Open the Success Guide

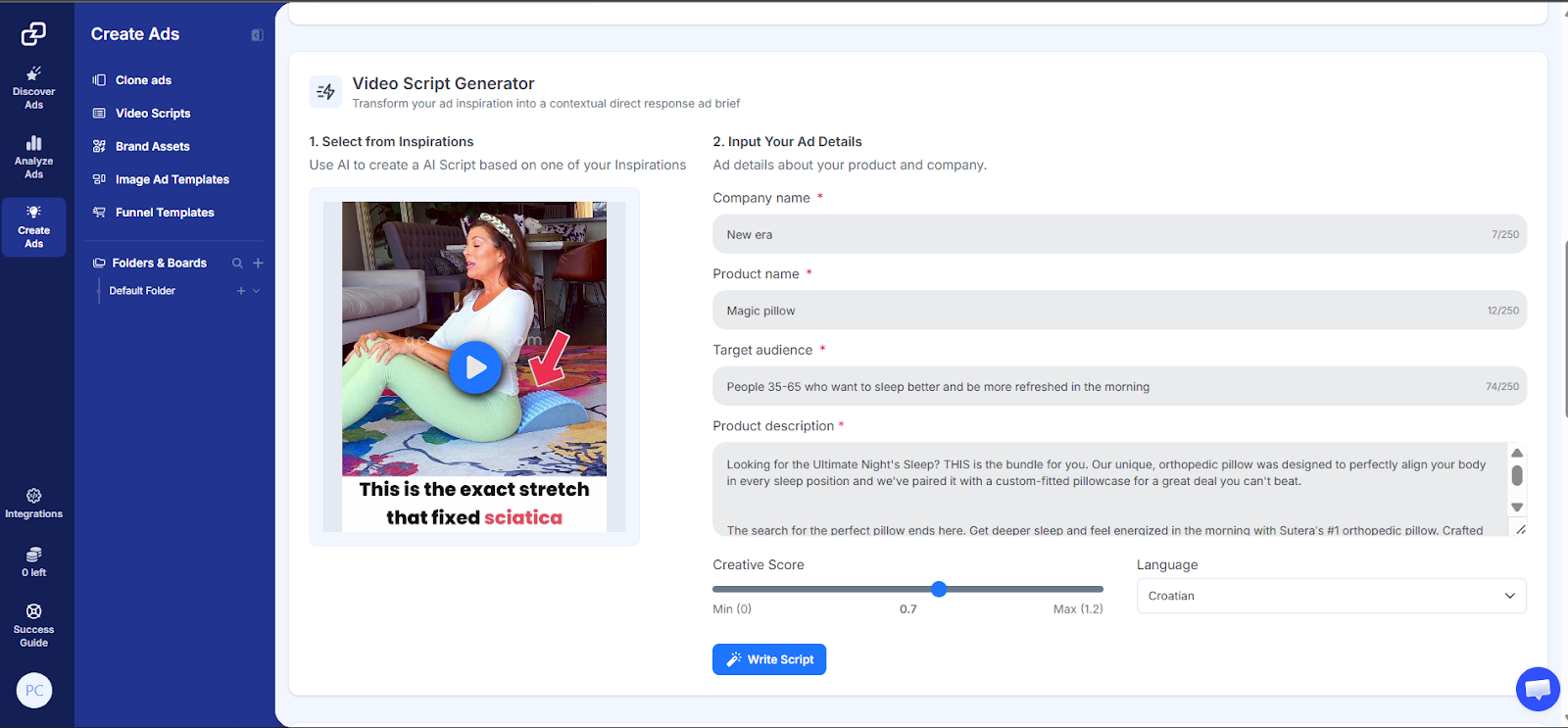click(33, 625)
